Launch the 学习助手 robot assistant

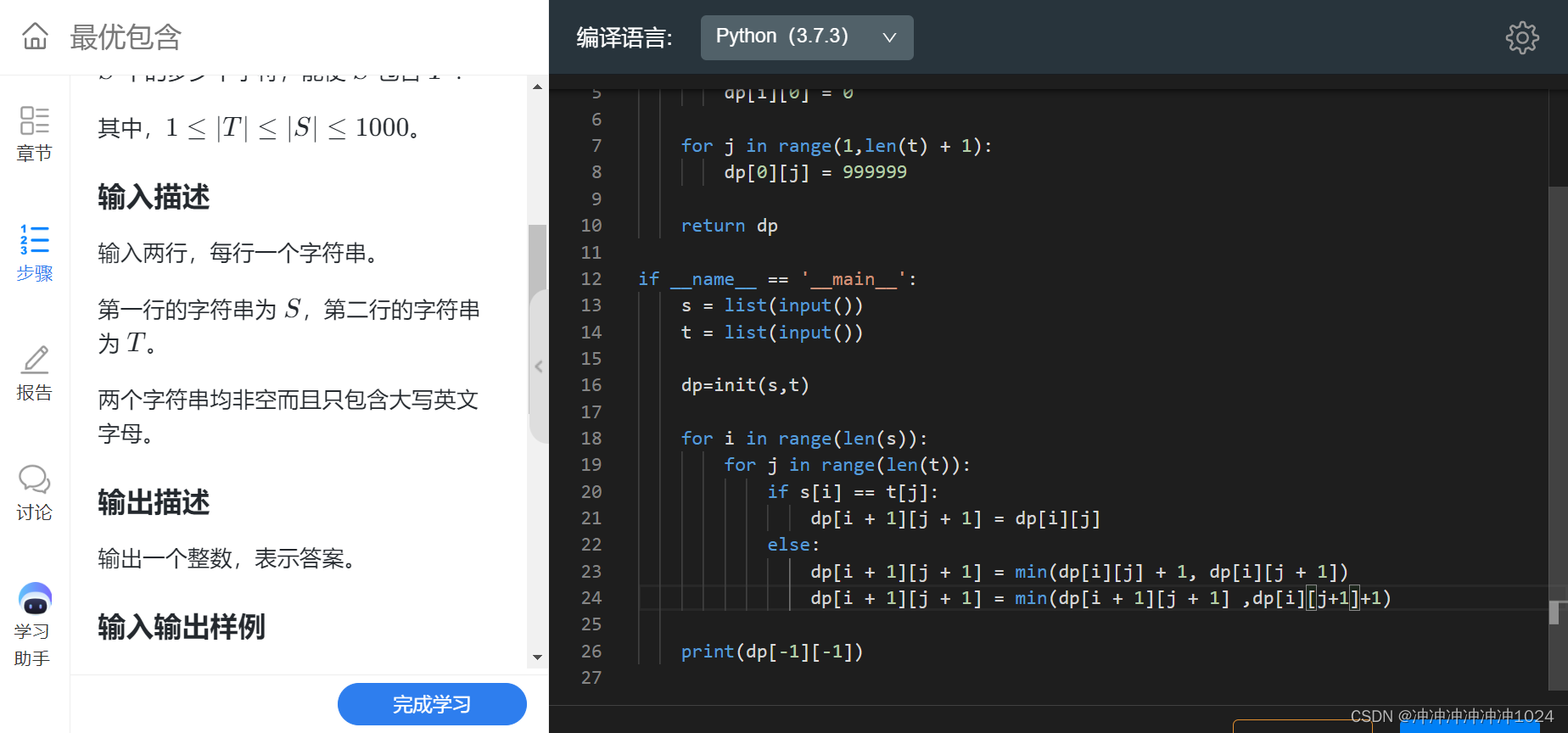point(35,624)
